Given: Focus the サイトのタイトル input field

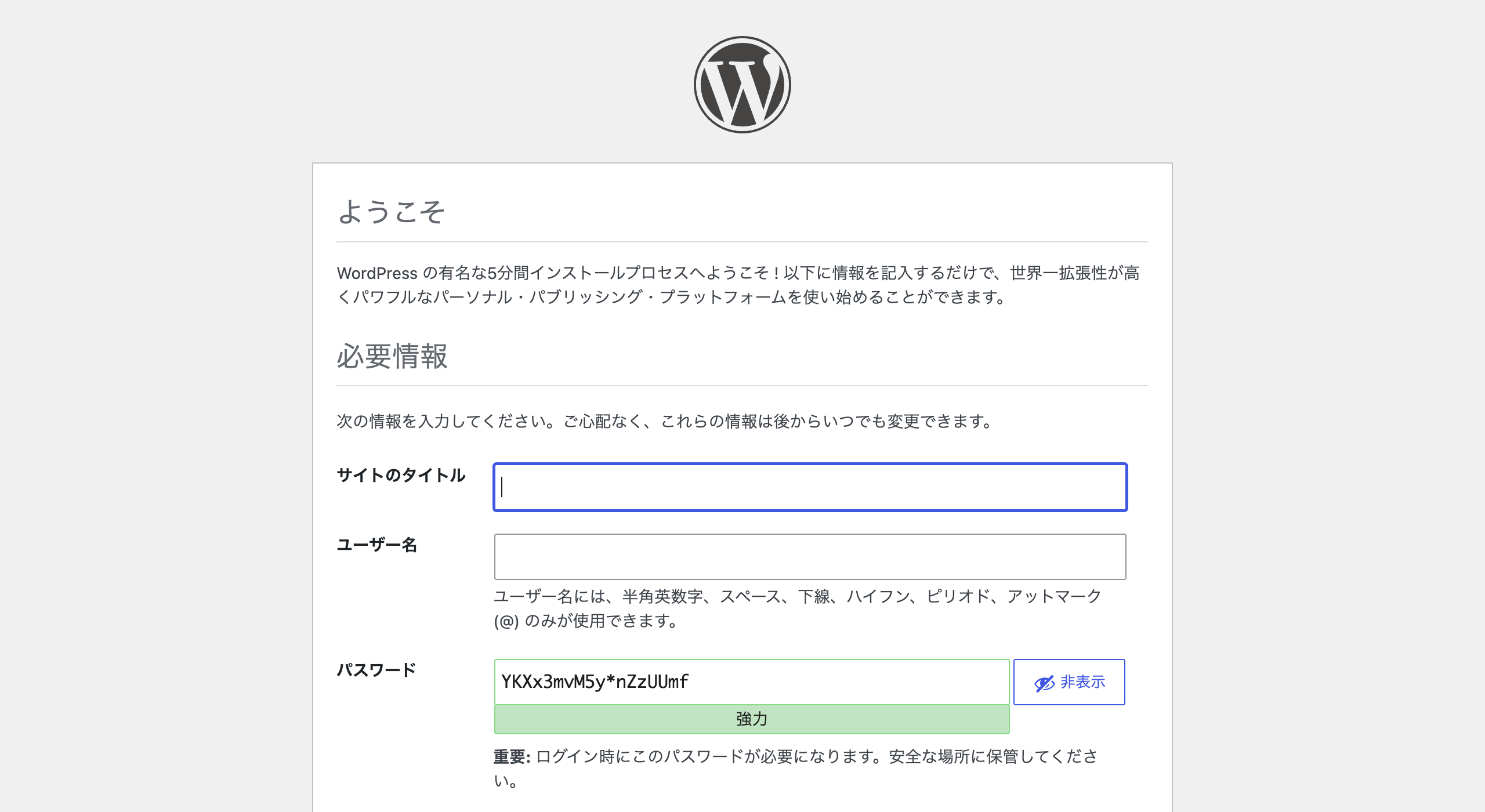Looking at the screenshot, I should (810, 487).
